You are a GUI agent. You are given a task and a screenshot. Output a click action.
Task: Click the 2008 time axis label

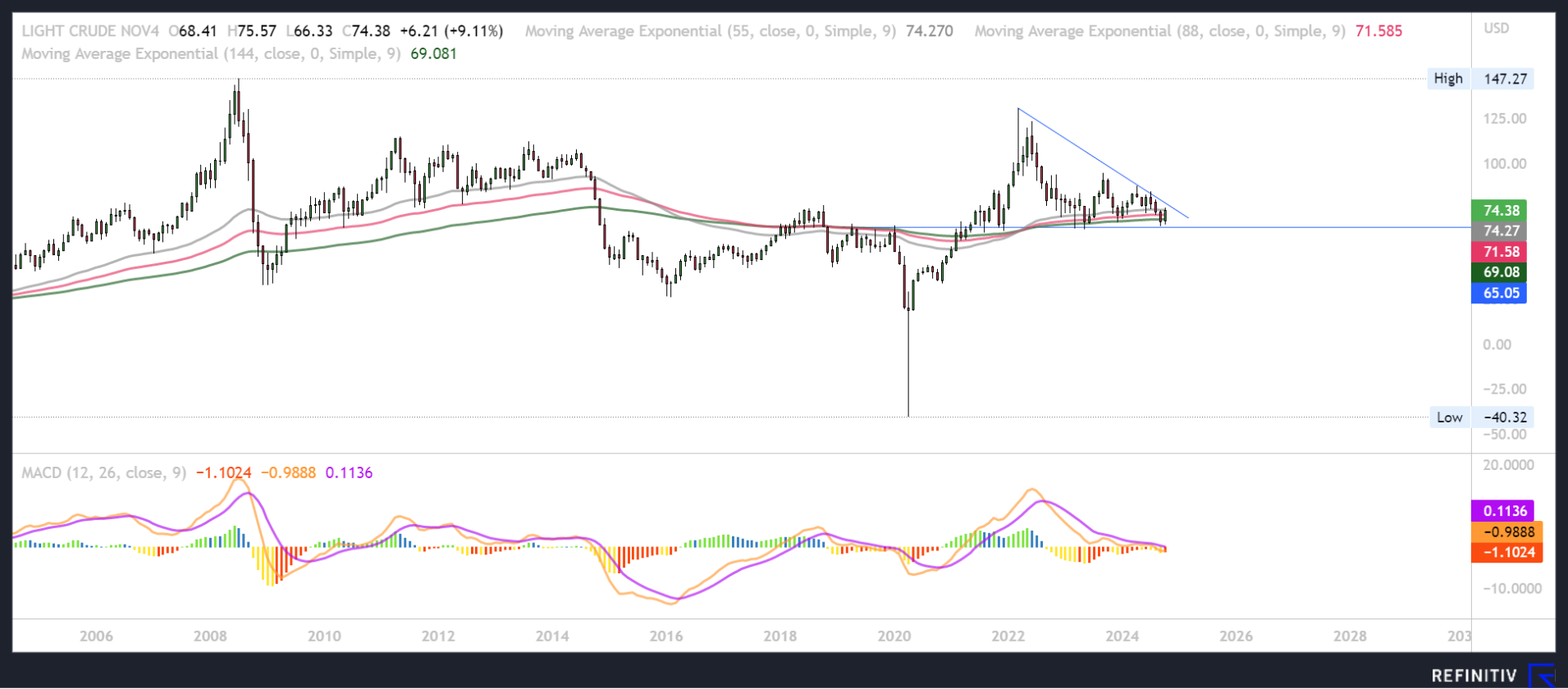click(210, 636)
